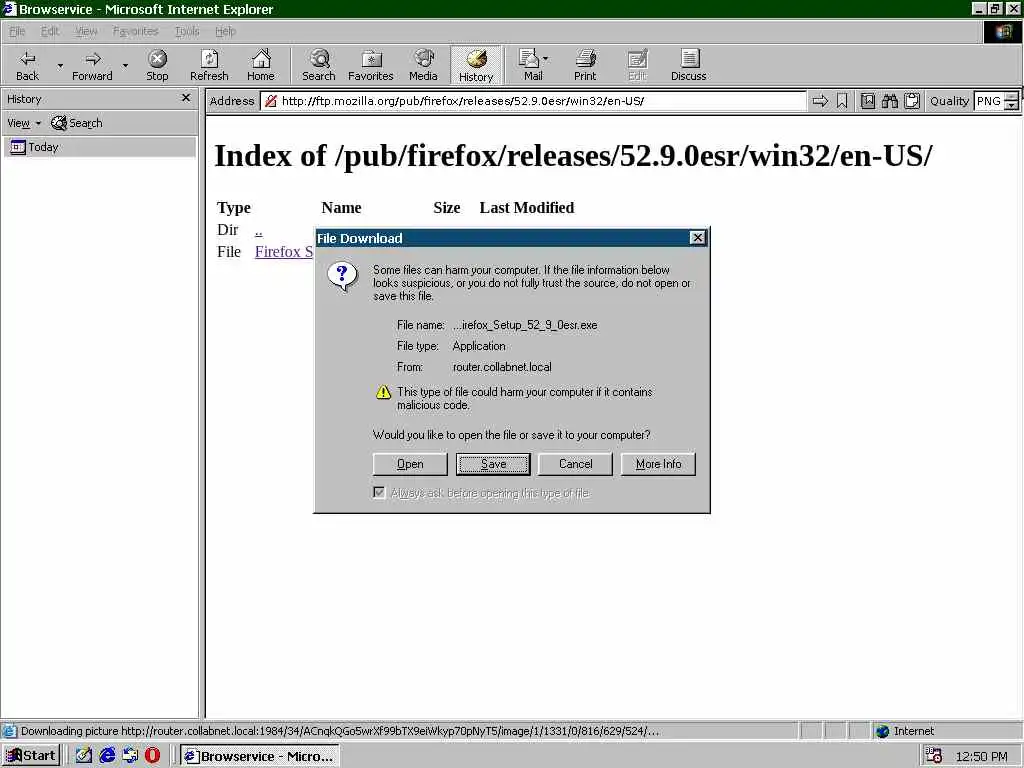Click the Quality spinner up arrow
Screen dimensions: 1024x768
click(1011, 97)
